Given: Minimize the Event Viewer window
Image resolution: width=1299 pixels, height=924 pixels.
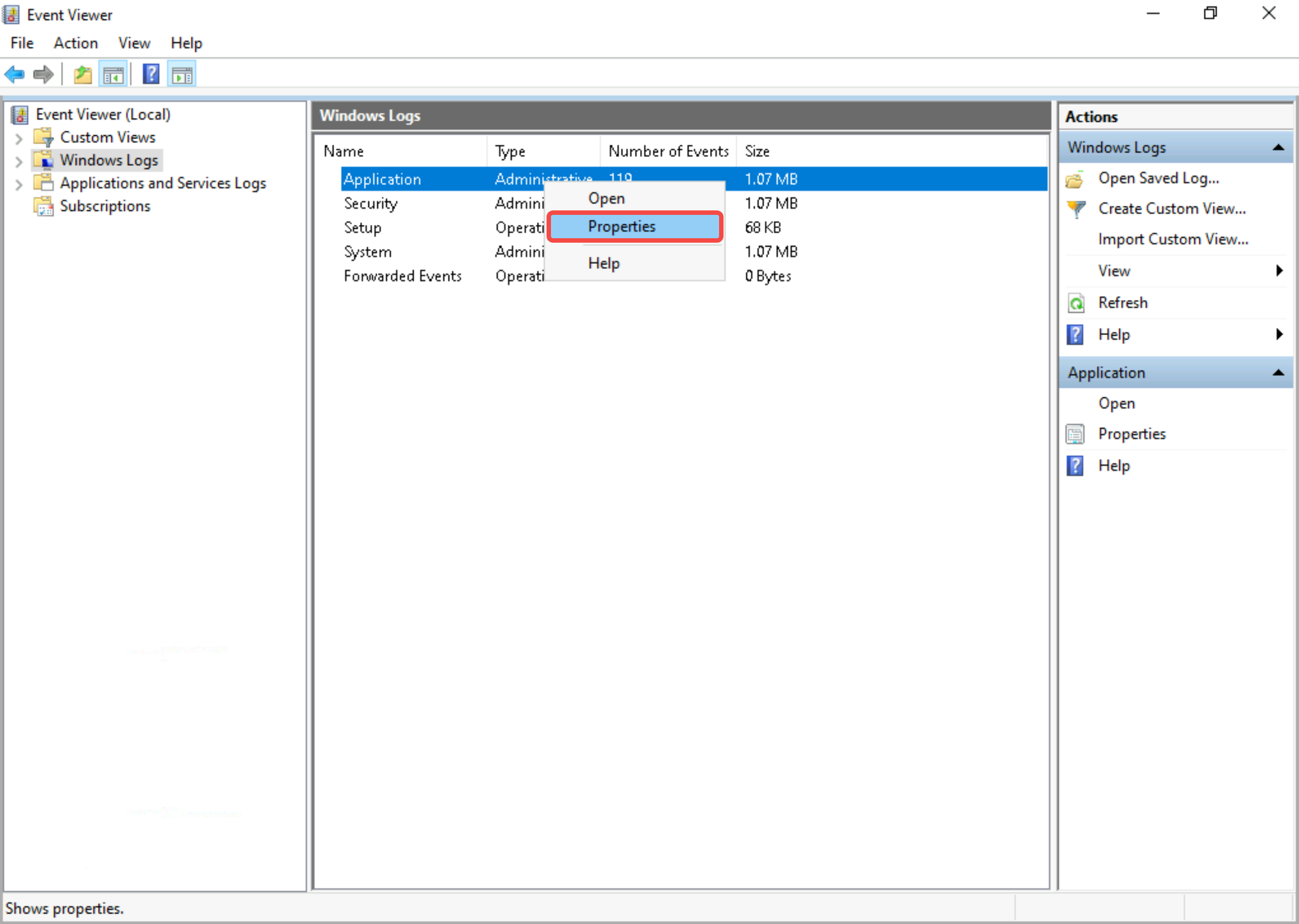Looking at the screenshot, I should tap(1153, 13).
